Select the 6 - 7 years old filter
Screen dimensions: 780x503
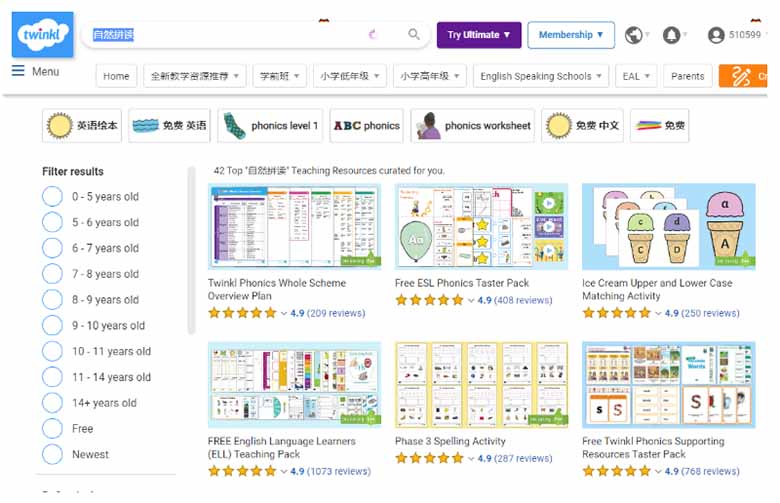point(52,248)
